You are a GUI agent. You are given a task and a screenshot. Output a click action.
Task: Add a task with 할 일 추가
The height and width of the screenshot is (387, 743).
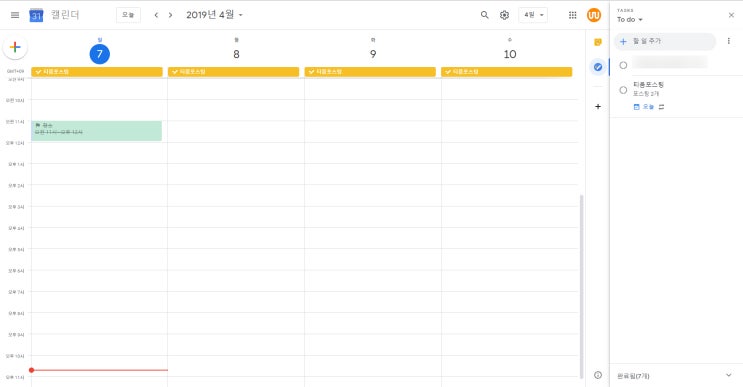[x=665, y=42]
